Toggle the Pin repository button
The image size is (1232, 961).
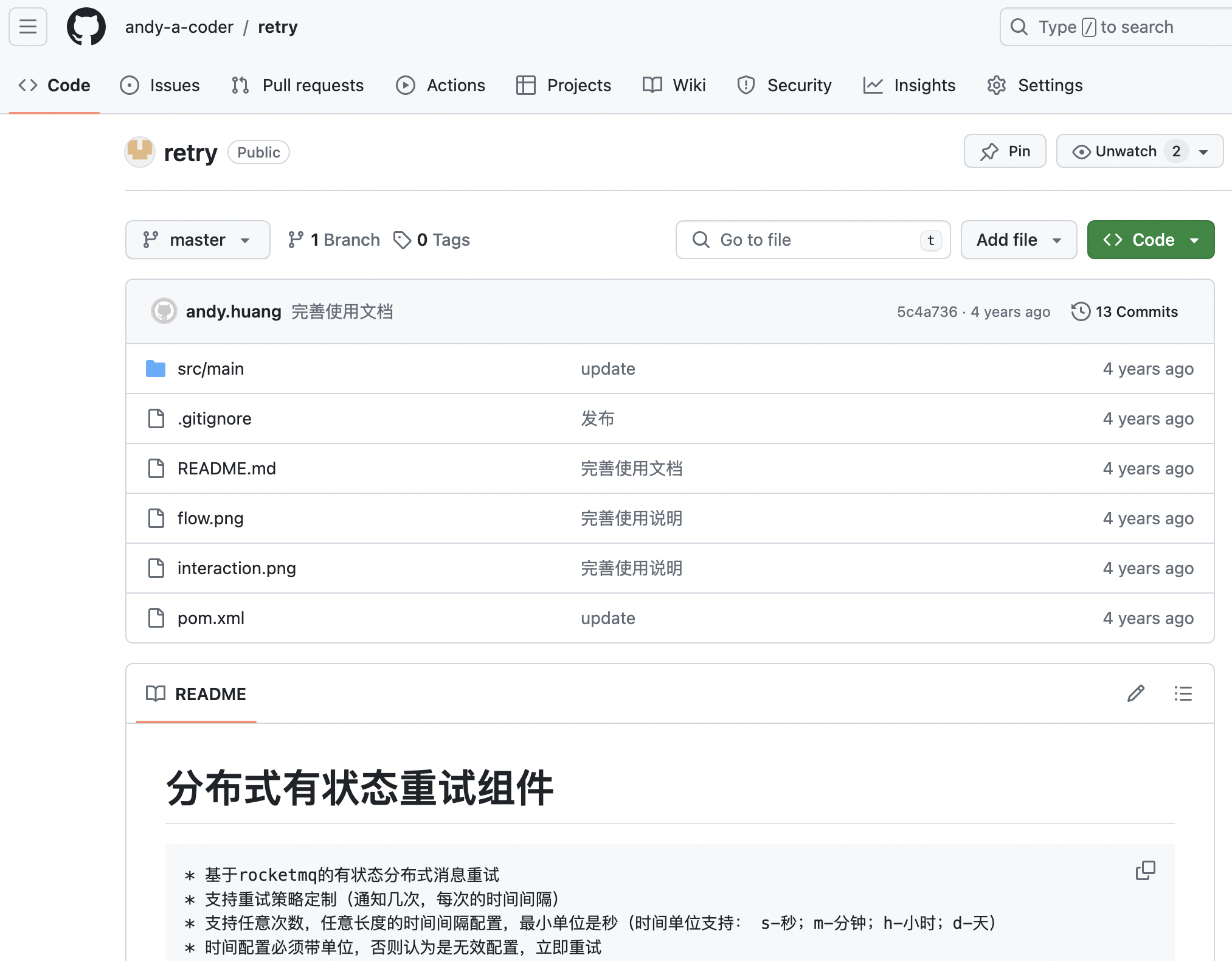pyautogui.click(x=1004, y=152)
